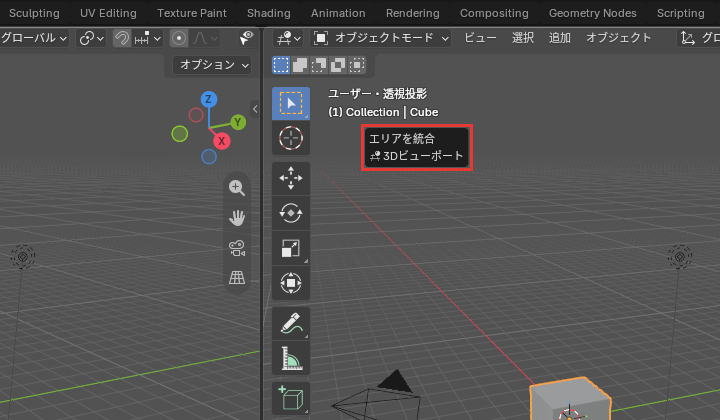Click the dark blue negative Z gizmo circle

[209, 157]
